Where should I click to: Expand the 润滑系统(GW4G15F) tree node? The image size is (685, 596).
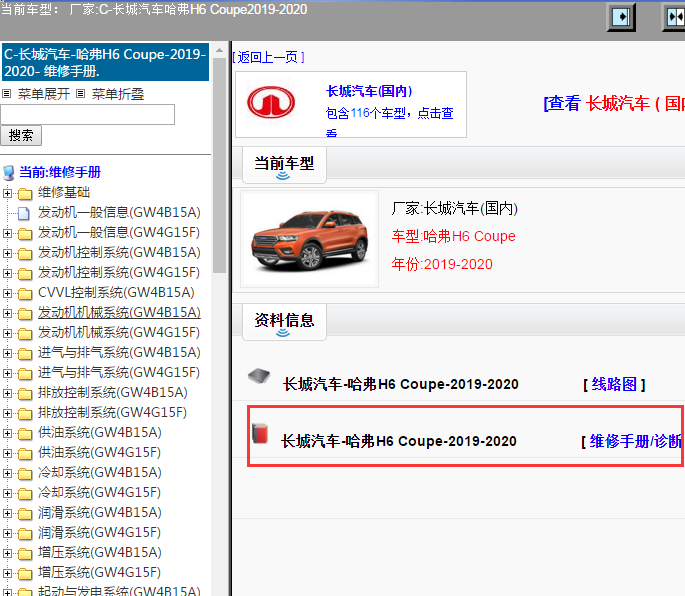click(8, 532)
